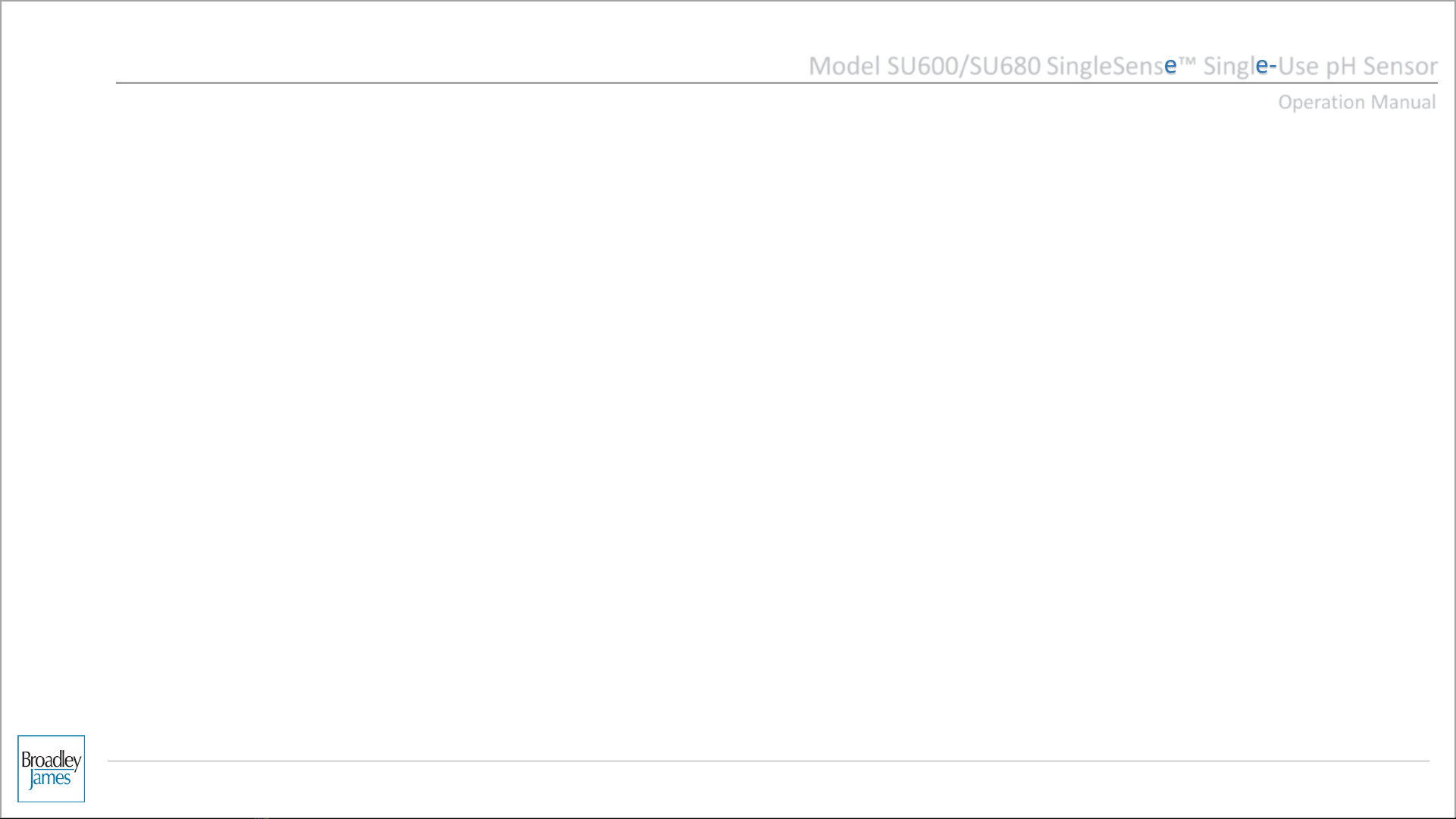
Task: Select the blue James text in the logo
Action: tap(50, 779)
